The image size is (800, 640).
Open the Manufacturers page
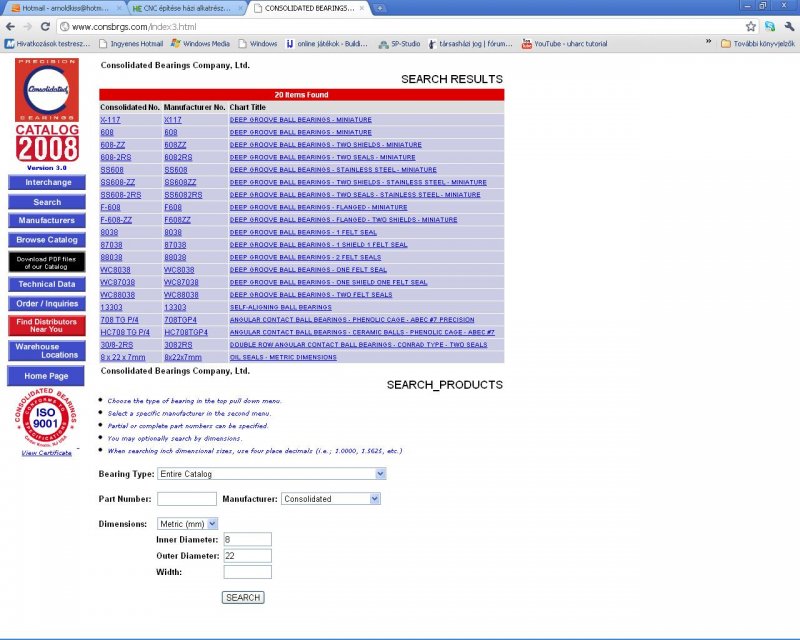point(47,220)
